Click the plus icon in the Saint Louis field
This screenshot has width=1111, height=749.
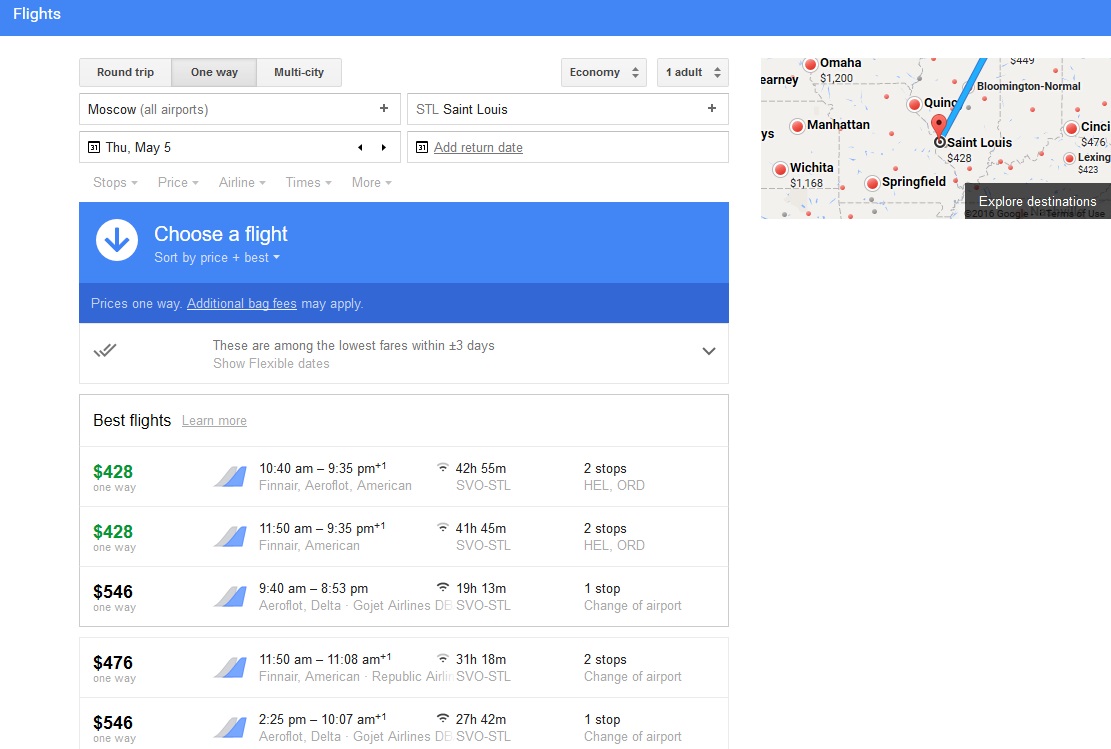click(712, 109)
